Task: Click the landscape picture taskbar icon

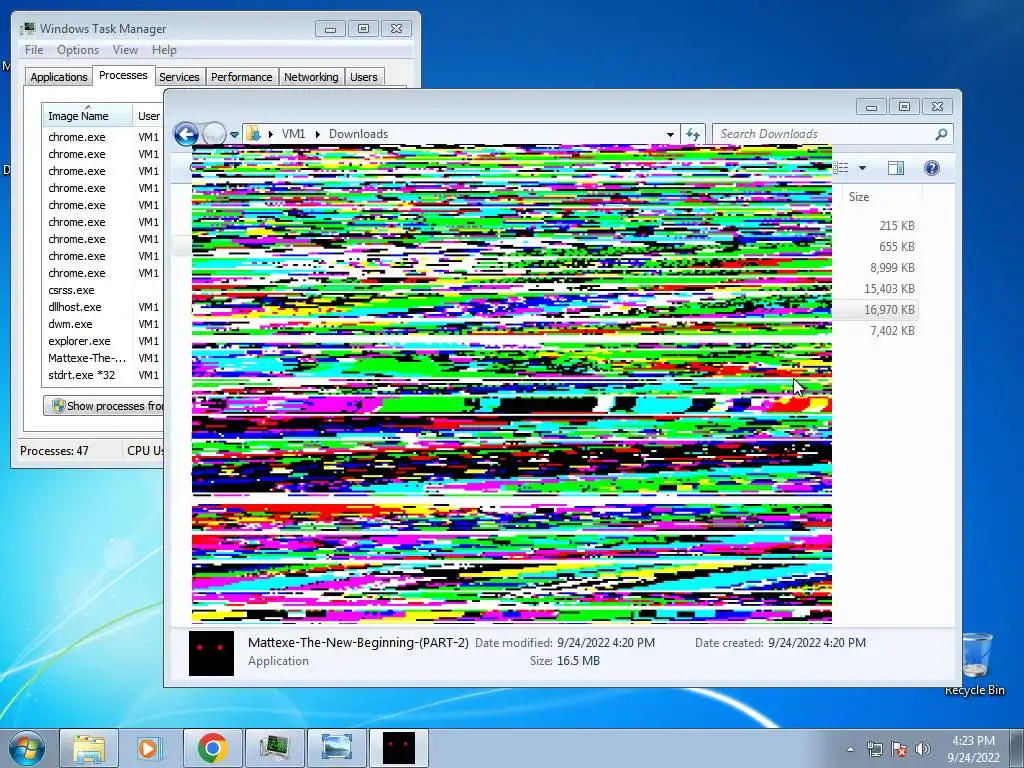Action: pos(336,748)
